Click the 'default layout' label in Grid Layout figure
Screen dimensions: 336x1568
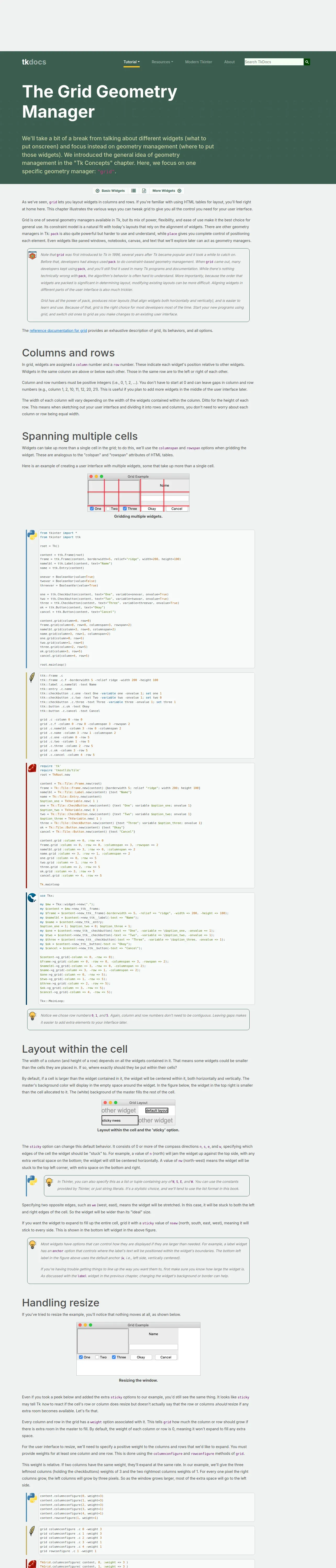click(157, 1110)
